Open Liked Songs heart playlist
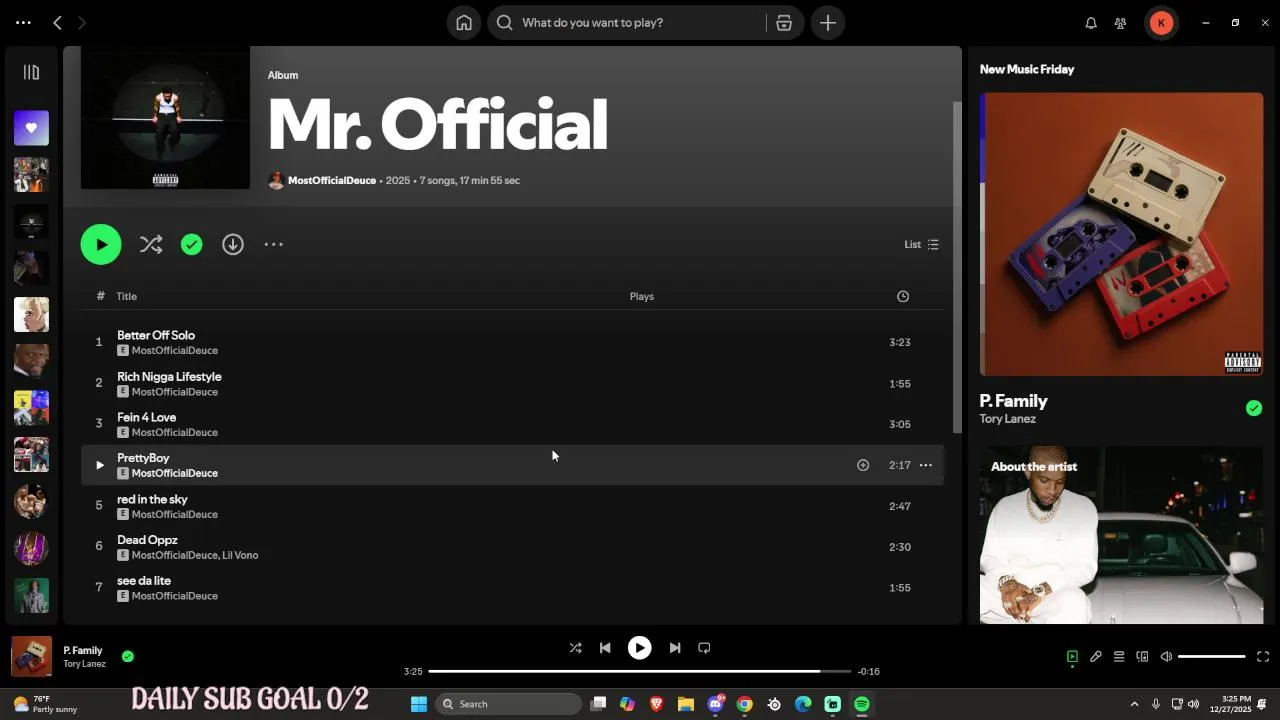The width and height of the screenshot is (1280, 720). (x=31, y=128)
